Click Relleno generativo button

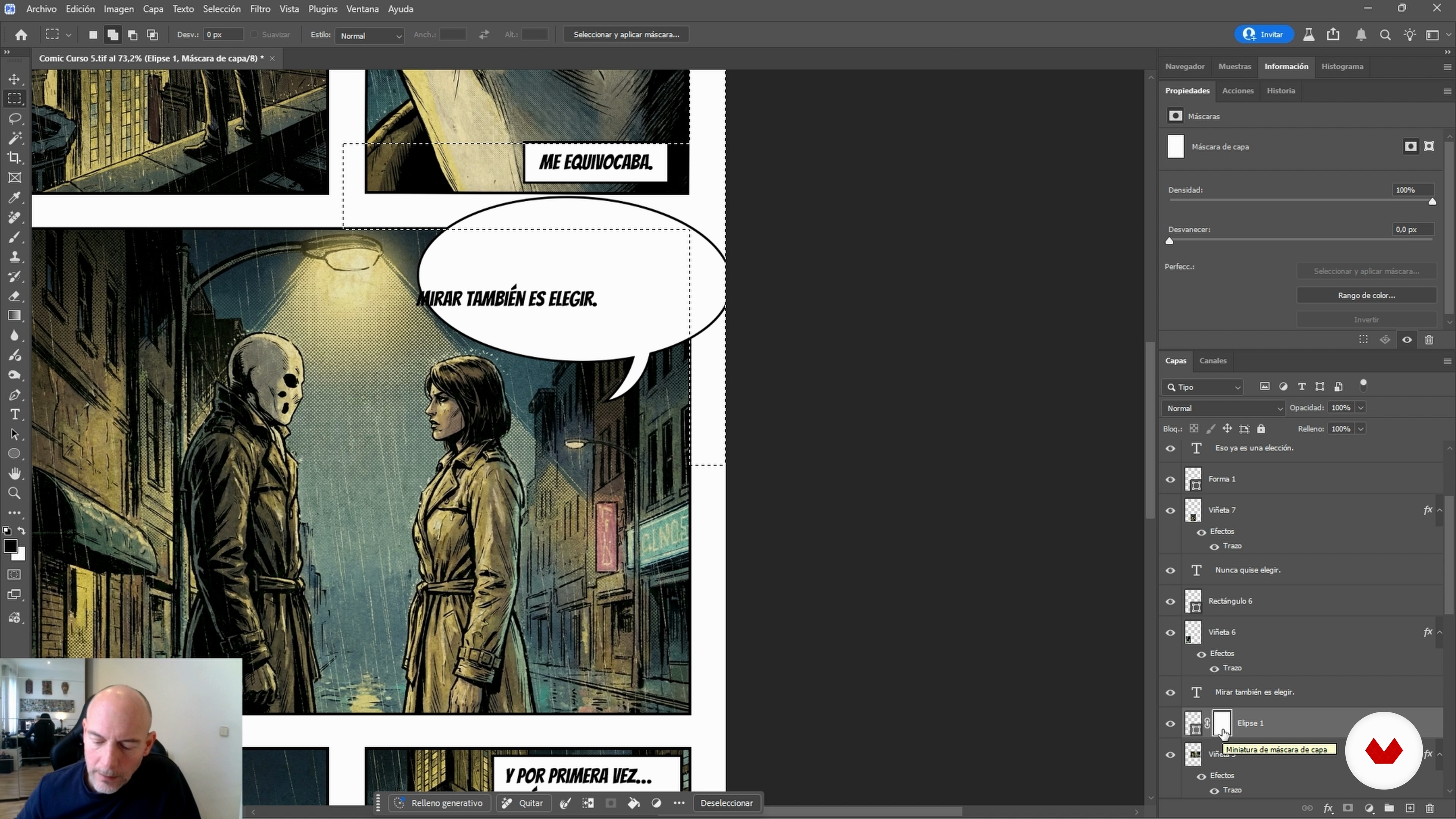439,803
